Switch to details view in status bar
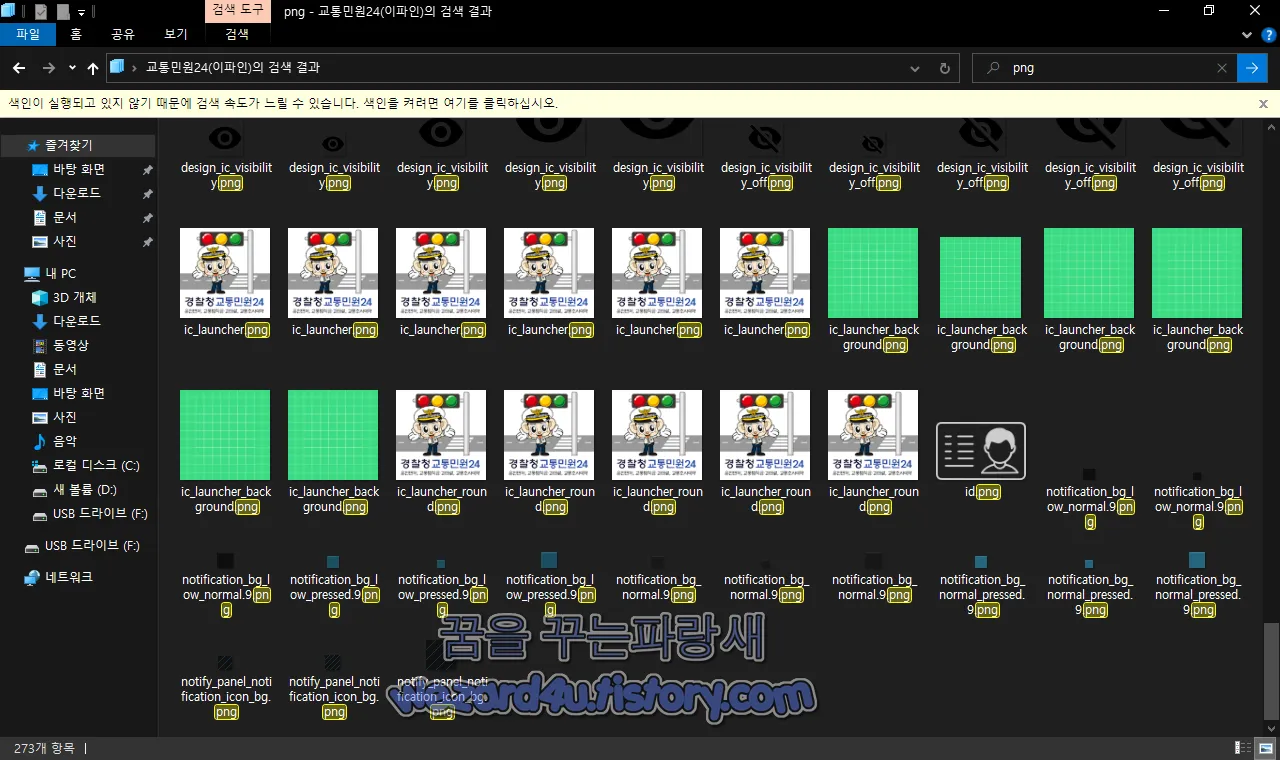This screenshot has height=760, width=1280. tap(1244, 748)
